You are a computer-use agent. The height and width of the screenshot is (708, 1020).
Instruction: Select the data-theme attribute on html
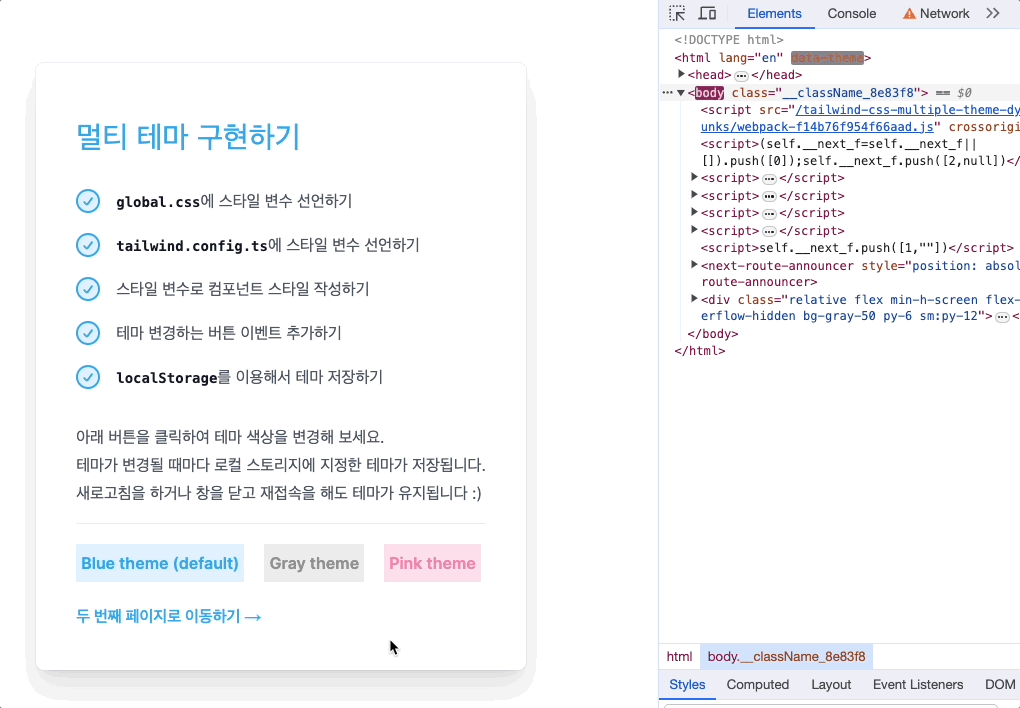(827, 58)
